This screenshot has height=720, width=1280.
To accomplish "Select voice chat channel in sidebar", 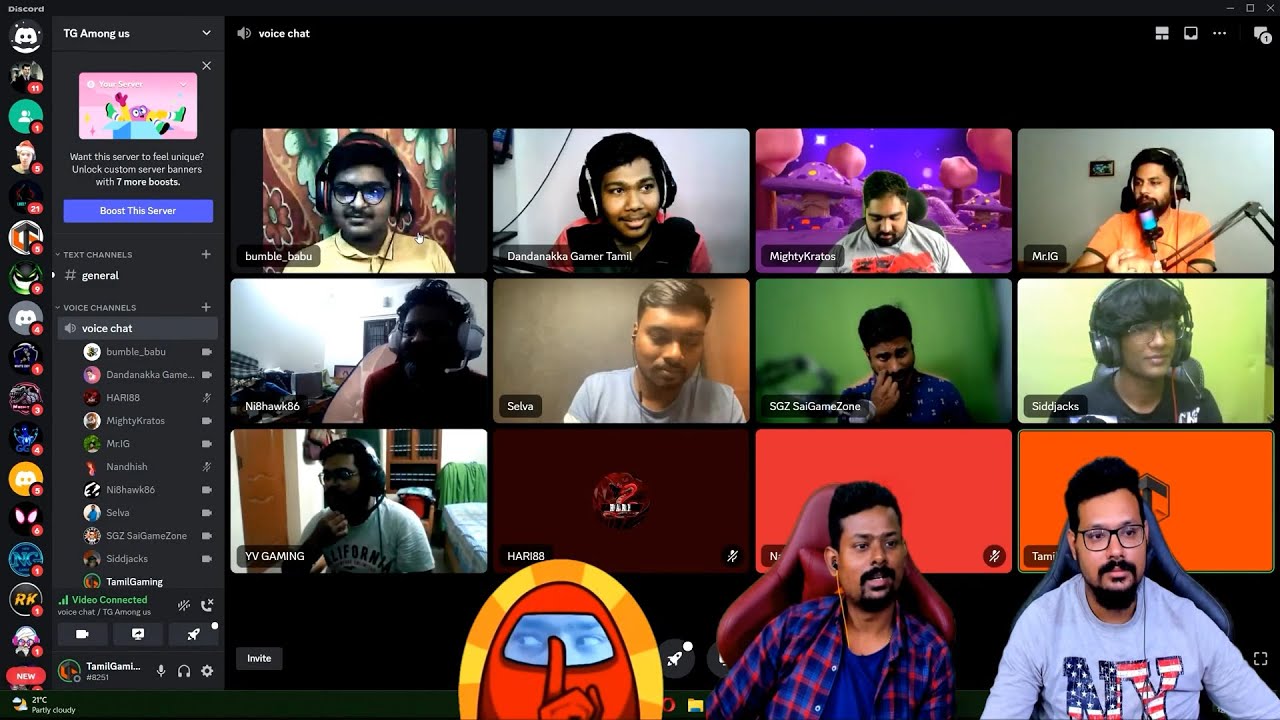I will click(x=137, y=328).
